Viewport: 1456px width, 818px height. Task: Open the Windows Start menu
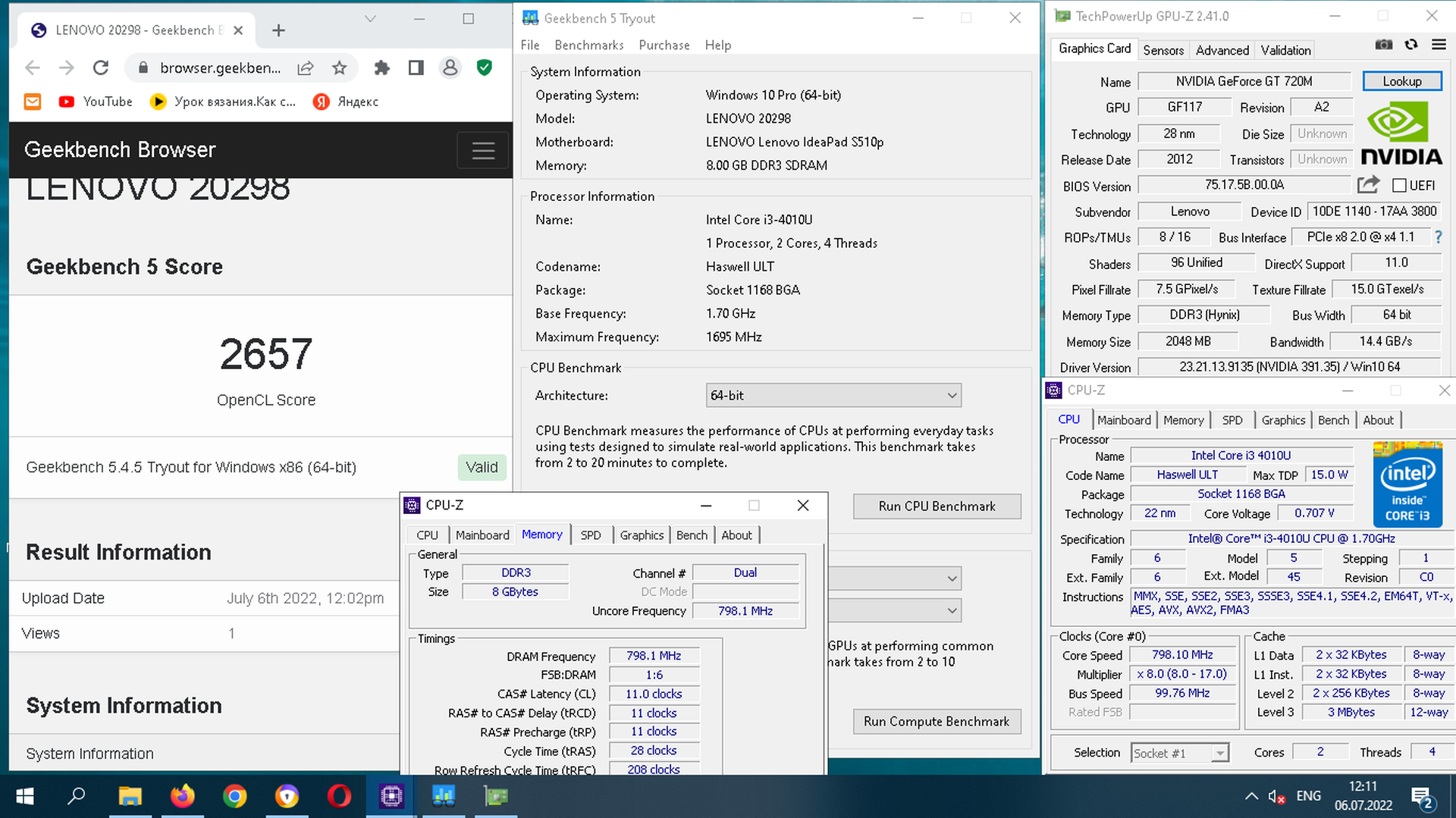[x=25, y=796]
